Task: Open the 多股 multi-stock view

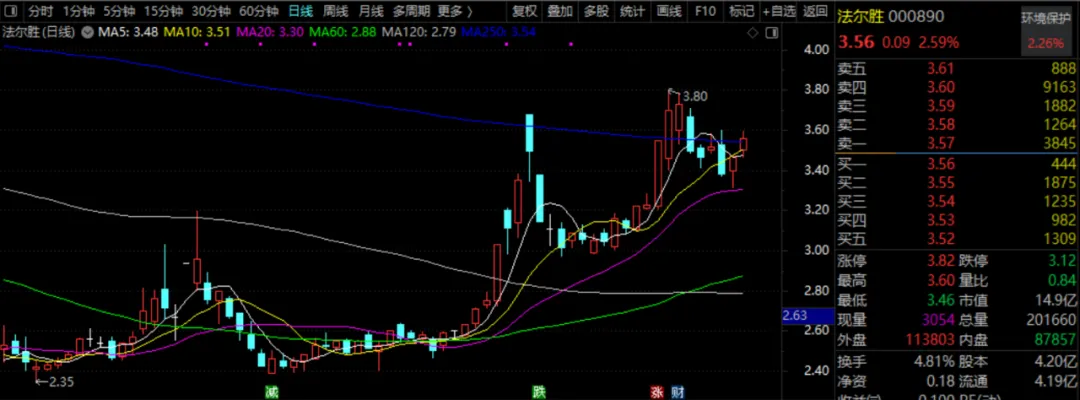Action: [596, 11]
